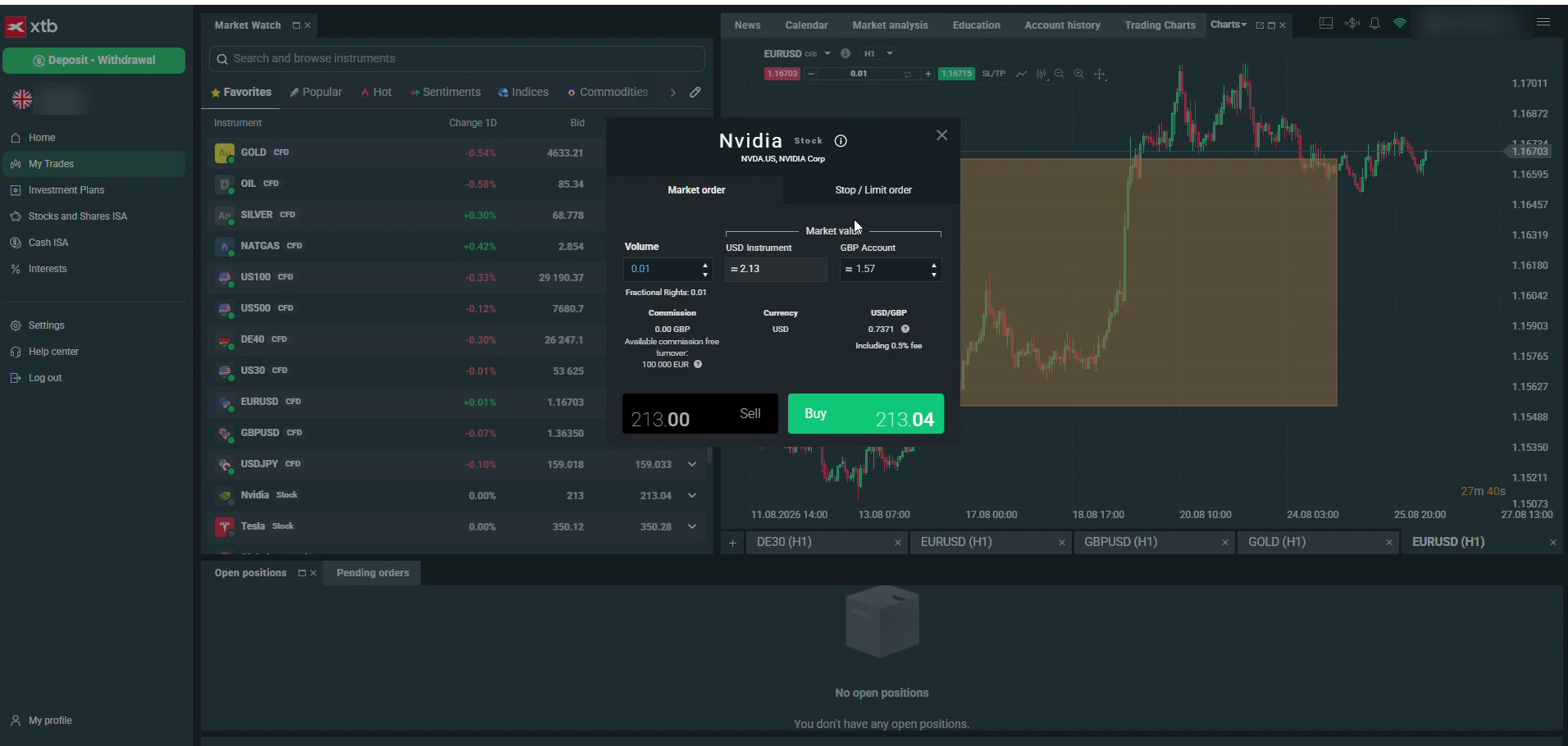The width and height of the screenshot is (1568, 746).
Task: Click the search magnifier icon in Market Watch
Action: pyautogui.click(x=222, y=59)
